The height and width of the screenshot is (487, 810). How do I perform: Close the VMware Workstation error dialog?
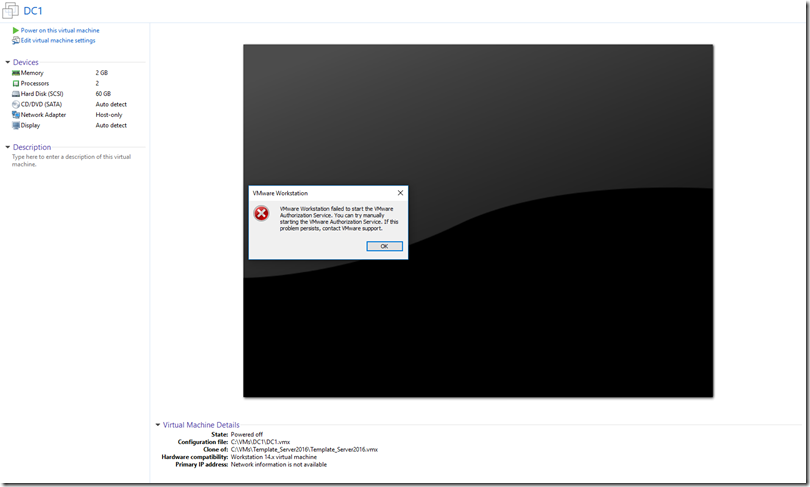coord(400,193)
